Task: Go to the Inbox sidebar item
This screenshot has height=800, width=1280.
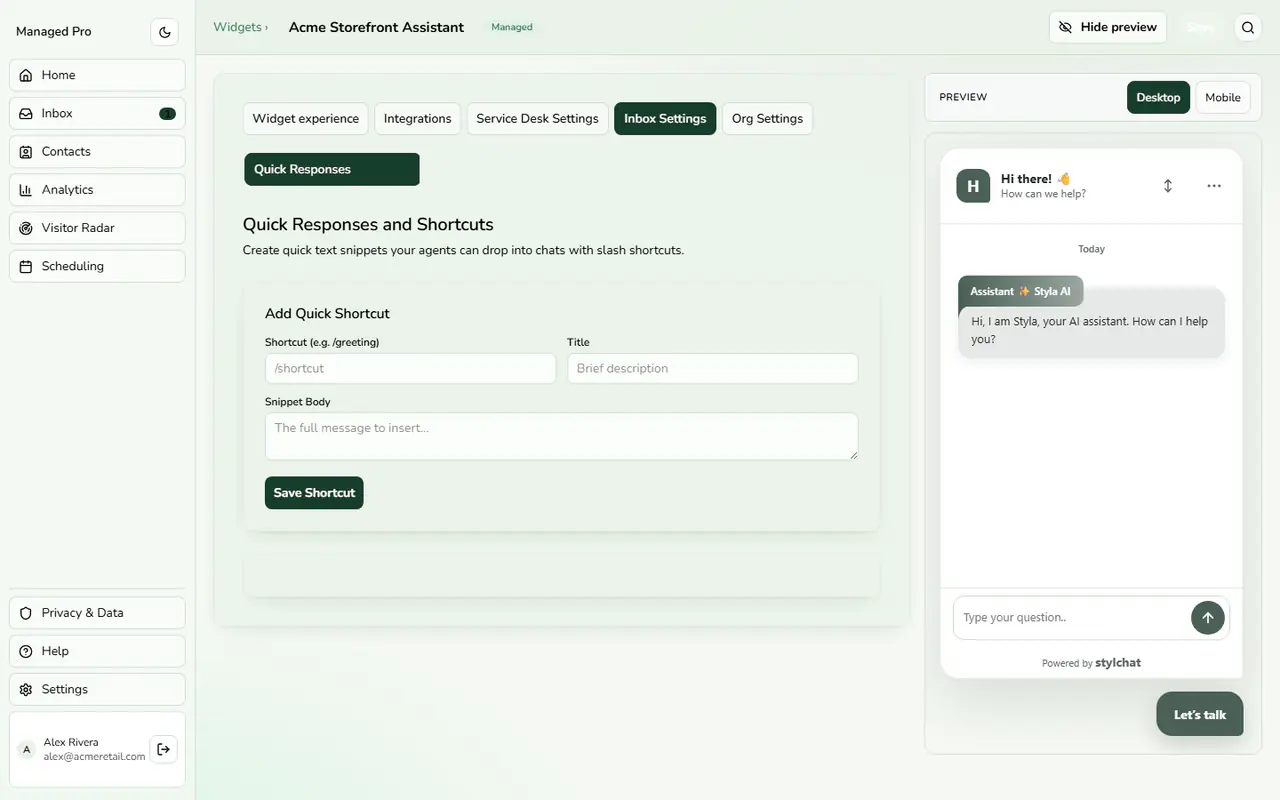Action: tap(97, 113)
